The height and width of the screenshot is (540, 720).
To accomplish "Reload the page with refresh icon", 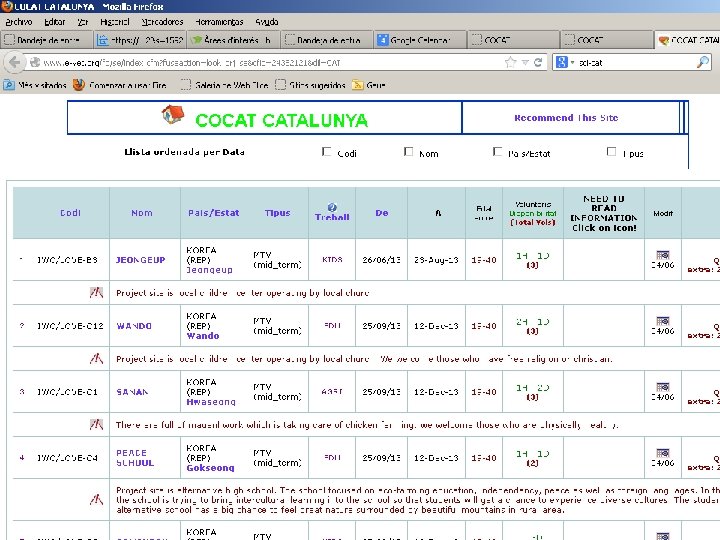I will pyautogui.click(x=538, y=62).
